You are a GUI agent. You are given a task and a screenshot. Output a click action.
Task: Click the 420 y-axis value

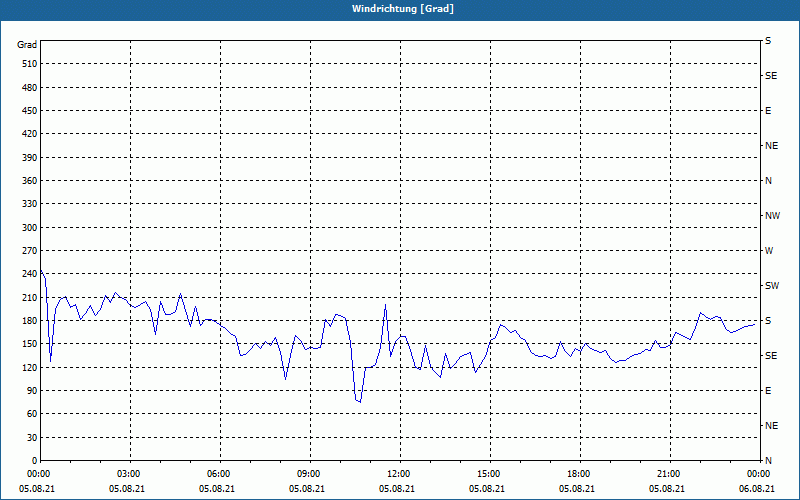point(30,134)
